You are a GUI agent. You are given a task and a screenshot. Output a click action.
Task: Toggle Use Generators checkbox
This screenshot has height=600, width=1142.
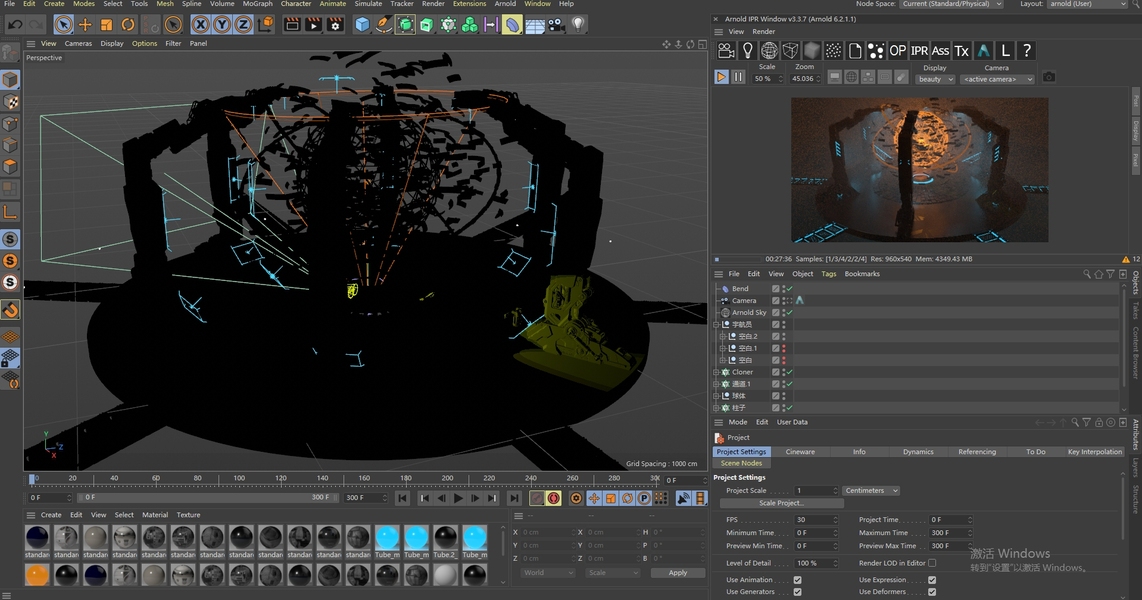click(798, 592)
